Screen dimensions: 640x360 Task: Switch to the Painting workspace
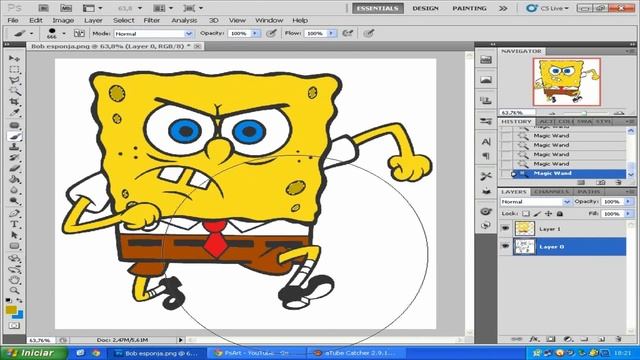point(469,8)
